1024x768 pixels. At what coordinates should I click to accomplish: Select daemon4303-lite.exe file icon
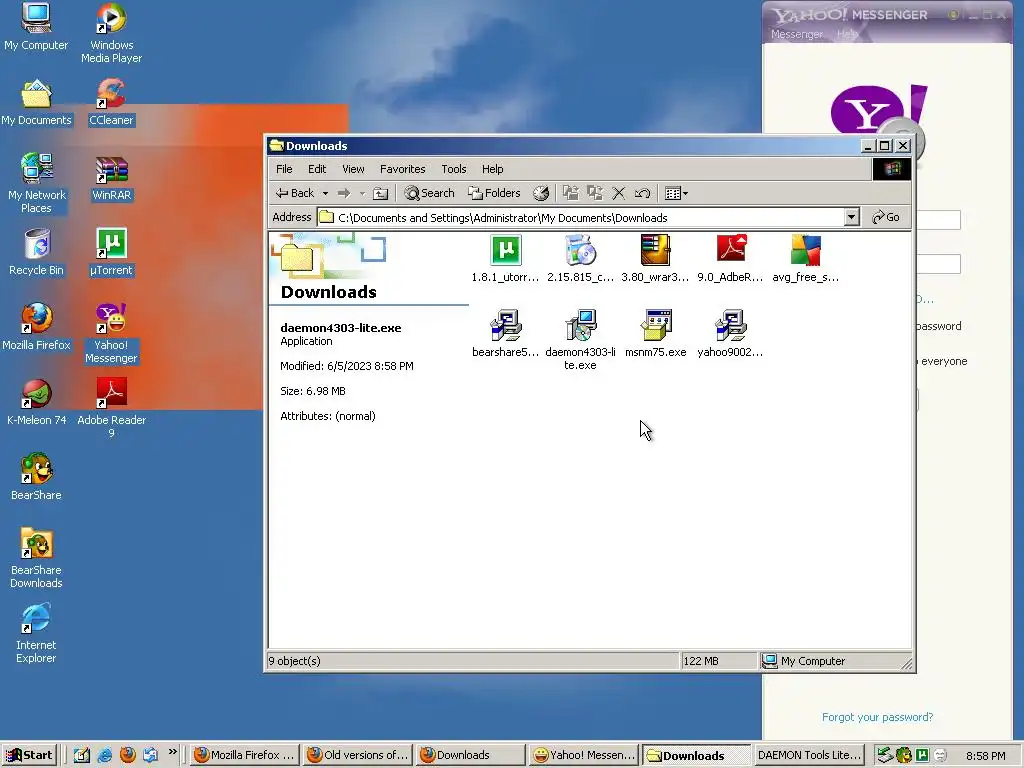pyautogui.click(x=580, y=325)
